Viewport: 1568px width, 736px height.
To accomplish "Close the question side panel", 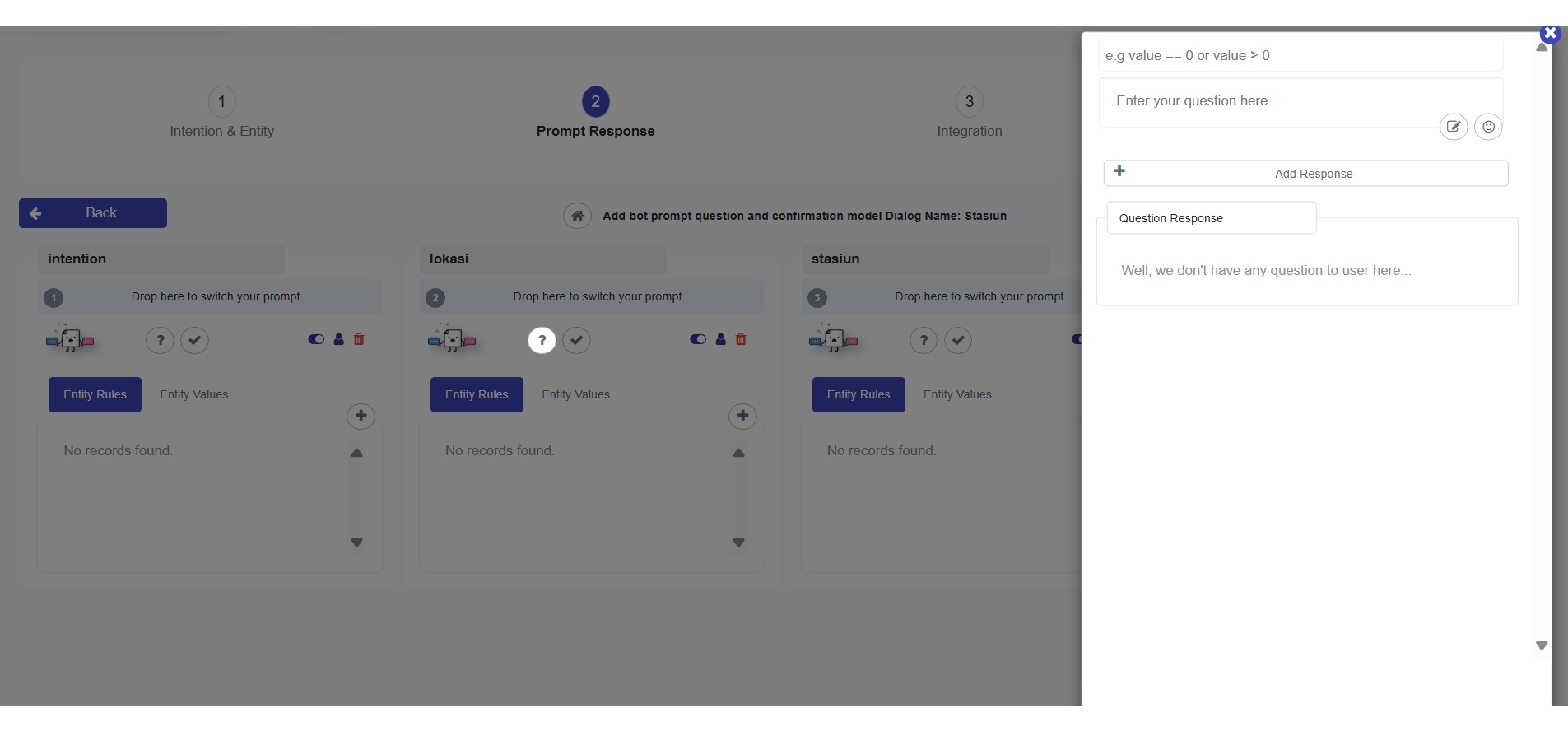I will pyautogui.click(x=1551, y=34).
